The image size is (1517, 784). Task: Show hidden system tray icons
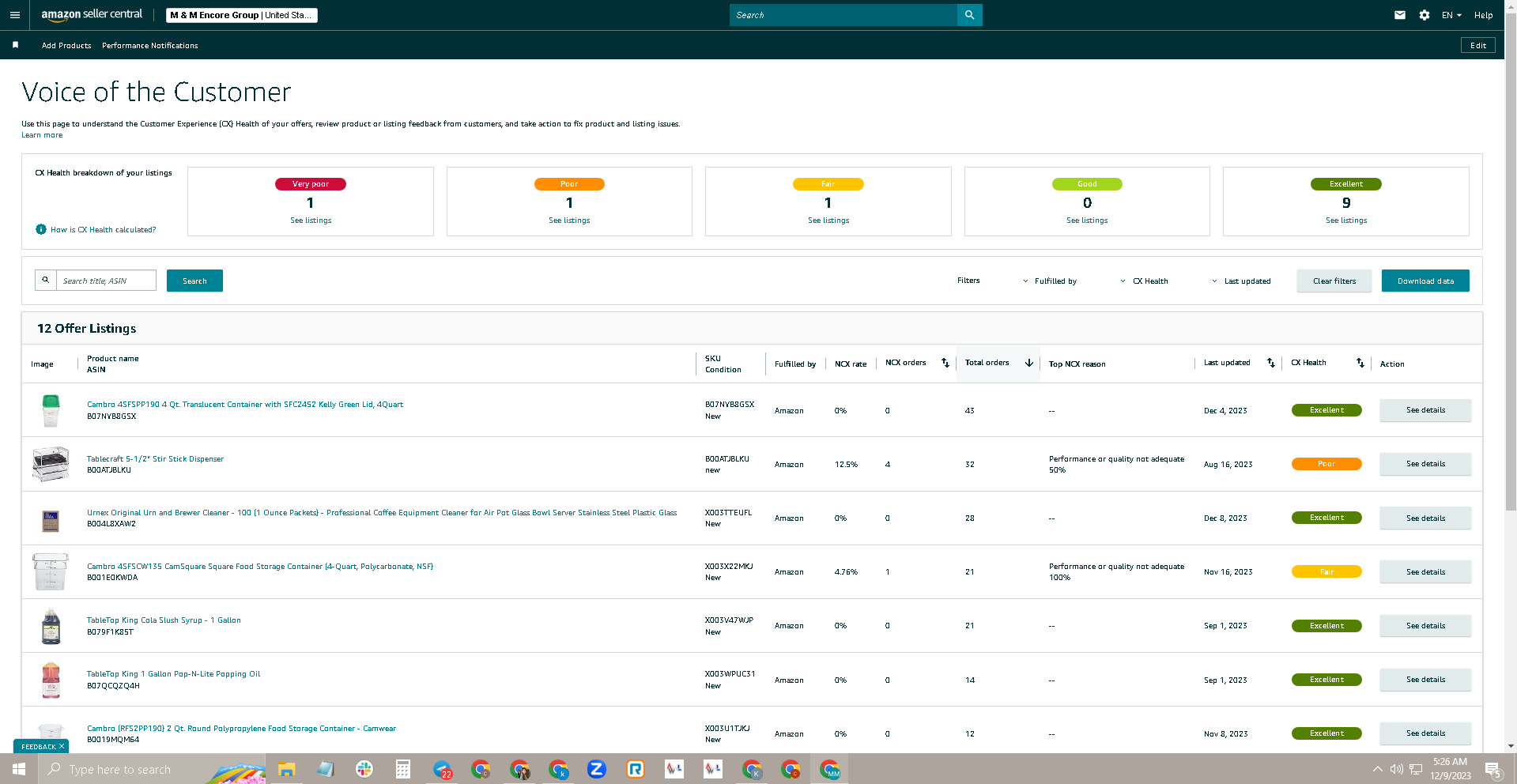tap(1378, 769)
